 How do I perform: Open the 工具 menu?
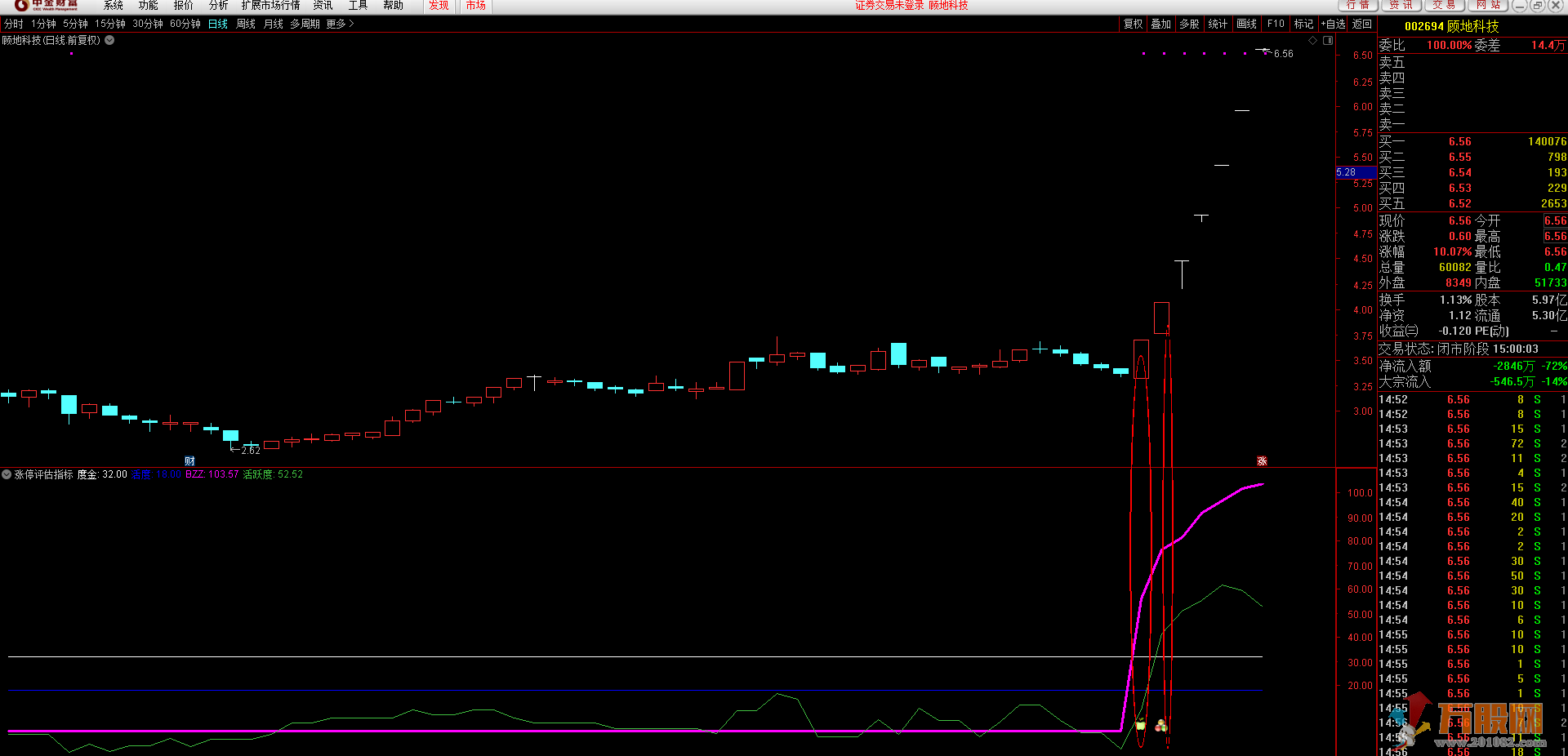click(x=358, y=5)
